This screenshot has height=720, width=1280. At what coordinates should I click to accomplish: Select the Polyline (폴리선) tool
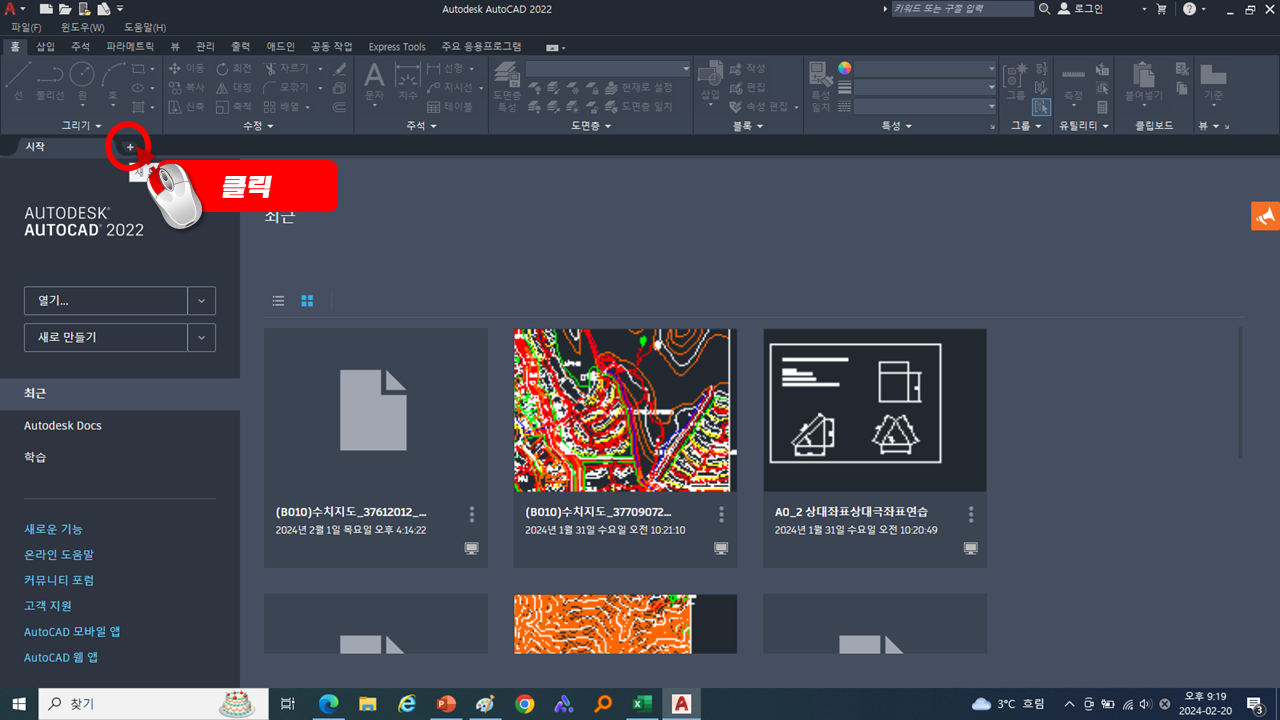point(50,82)
